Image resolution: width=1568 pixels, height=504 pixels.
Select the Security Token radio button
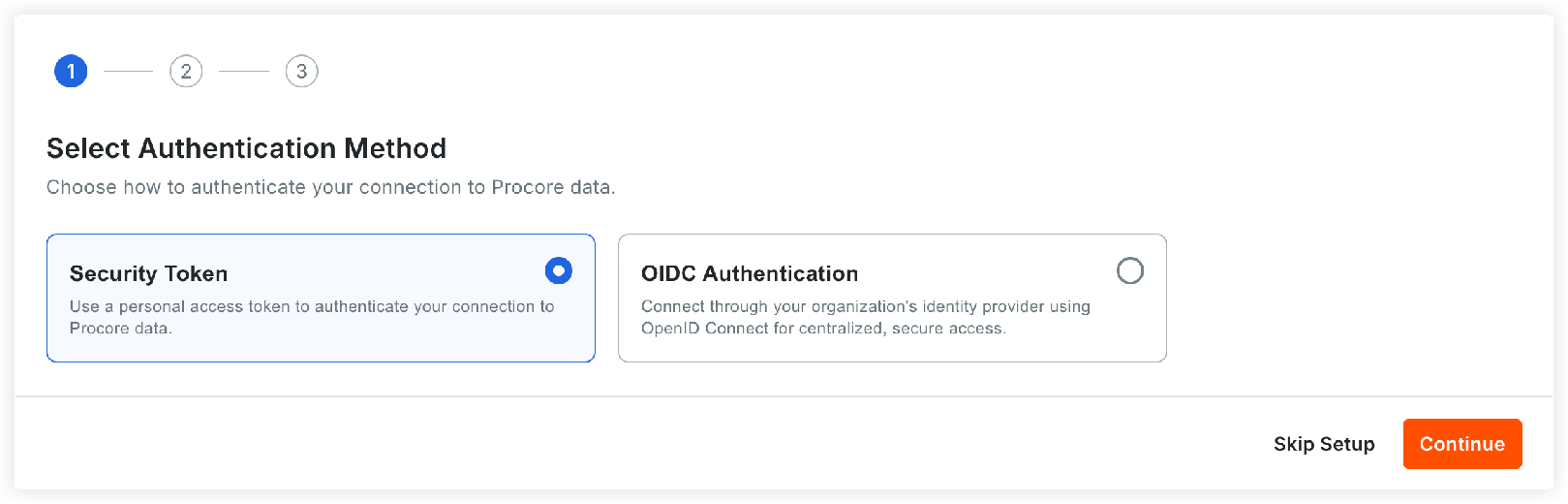coord(559,270)
